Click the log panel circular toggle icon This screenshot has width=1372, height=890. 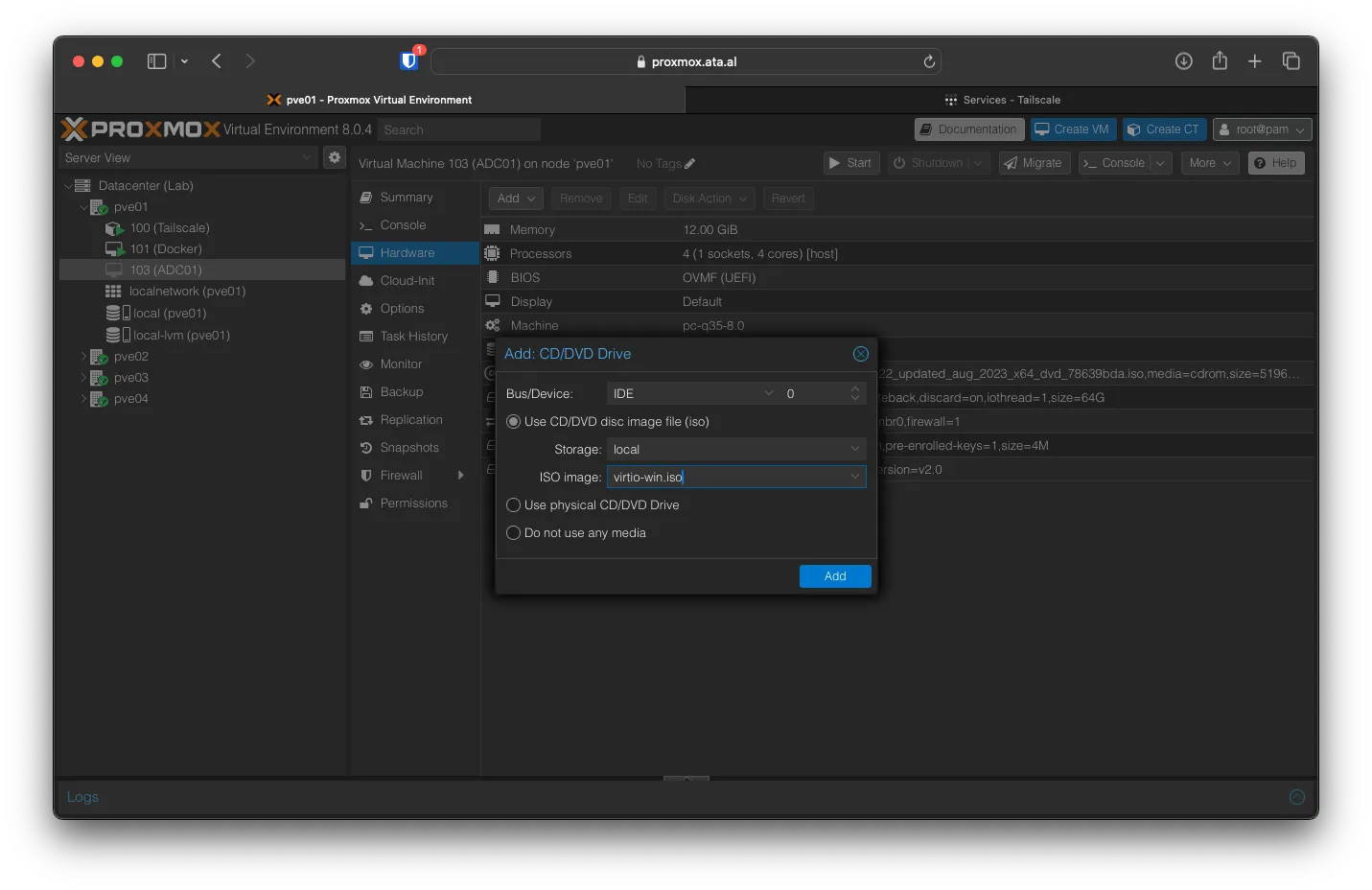pos(1297,797)
